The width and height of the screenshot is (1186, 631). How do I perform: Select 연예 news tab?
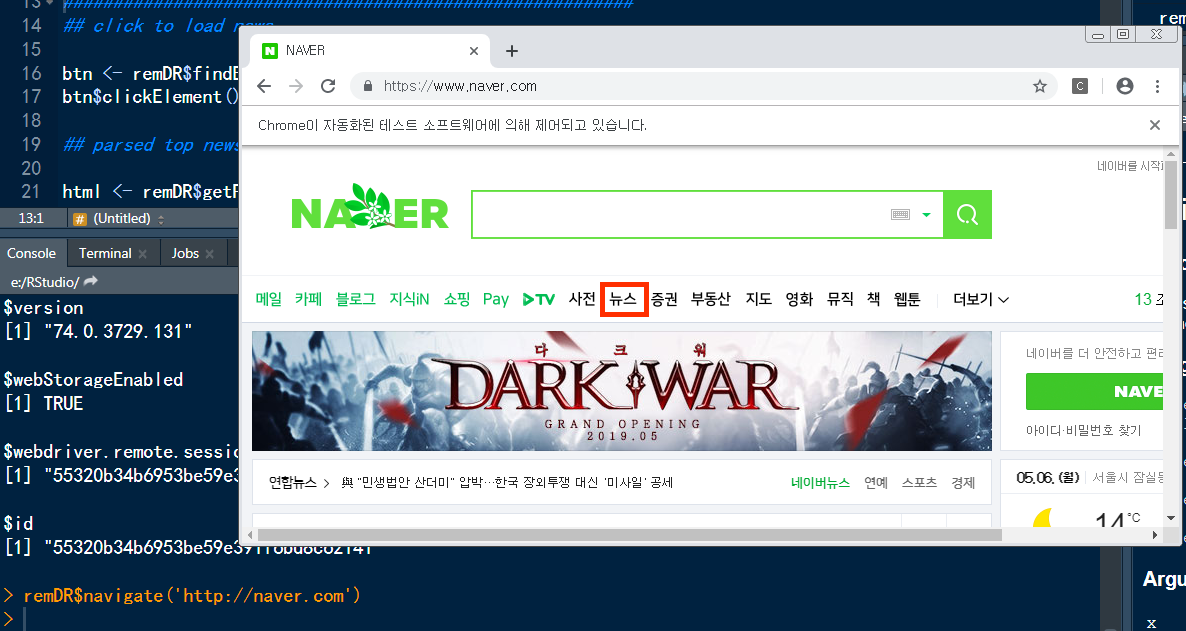876,483
